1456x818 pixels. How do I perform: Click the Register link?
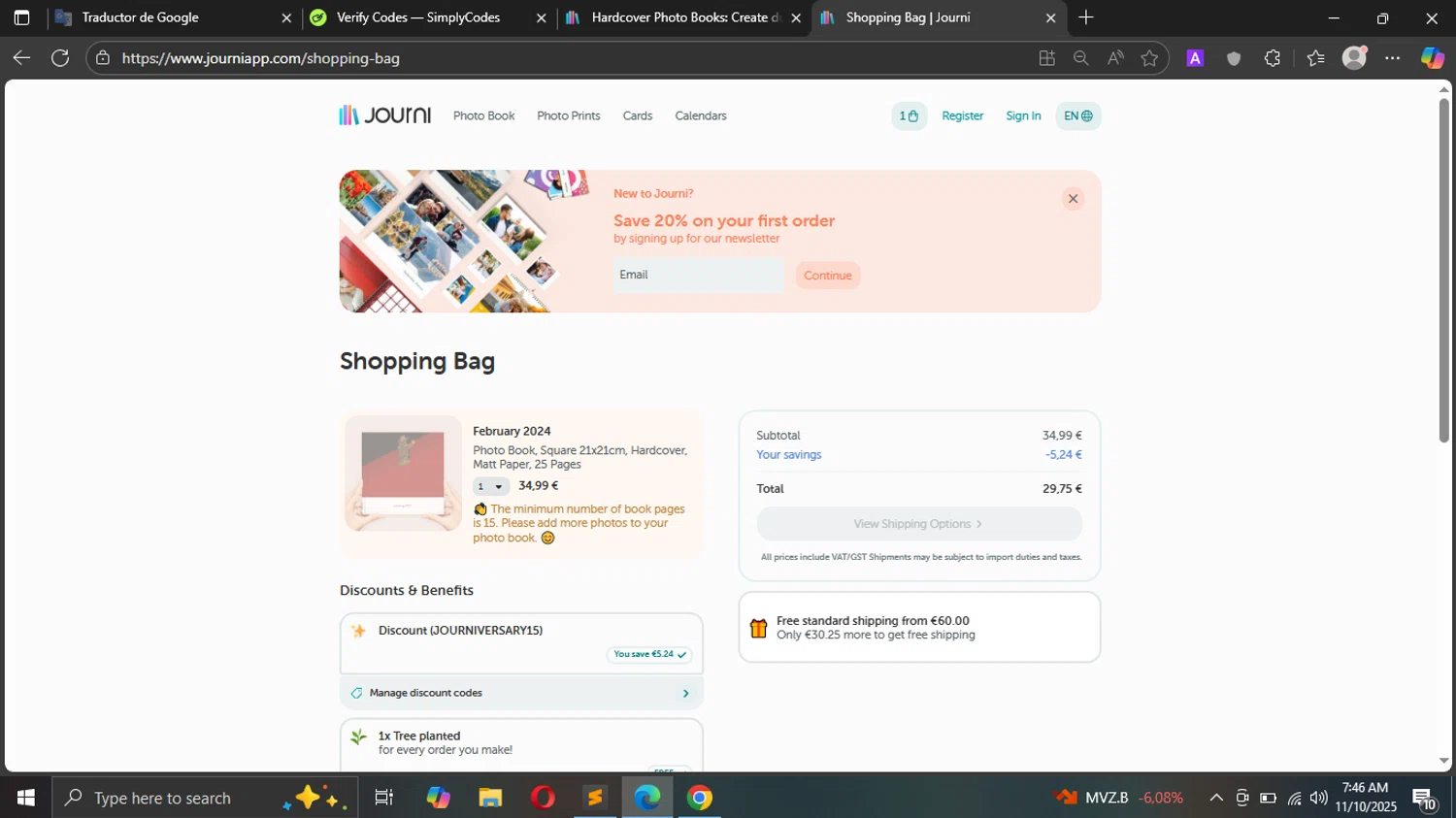(x=963, y=115)
